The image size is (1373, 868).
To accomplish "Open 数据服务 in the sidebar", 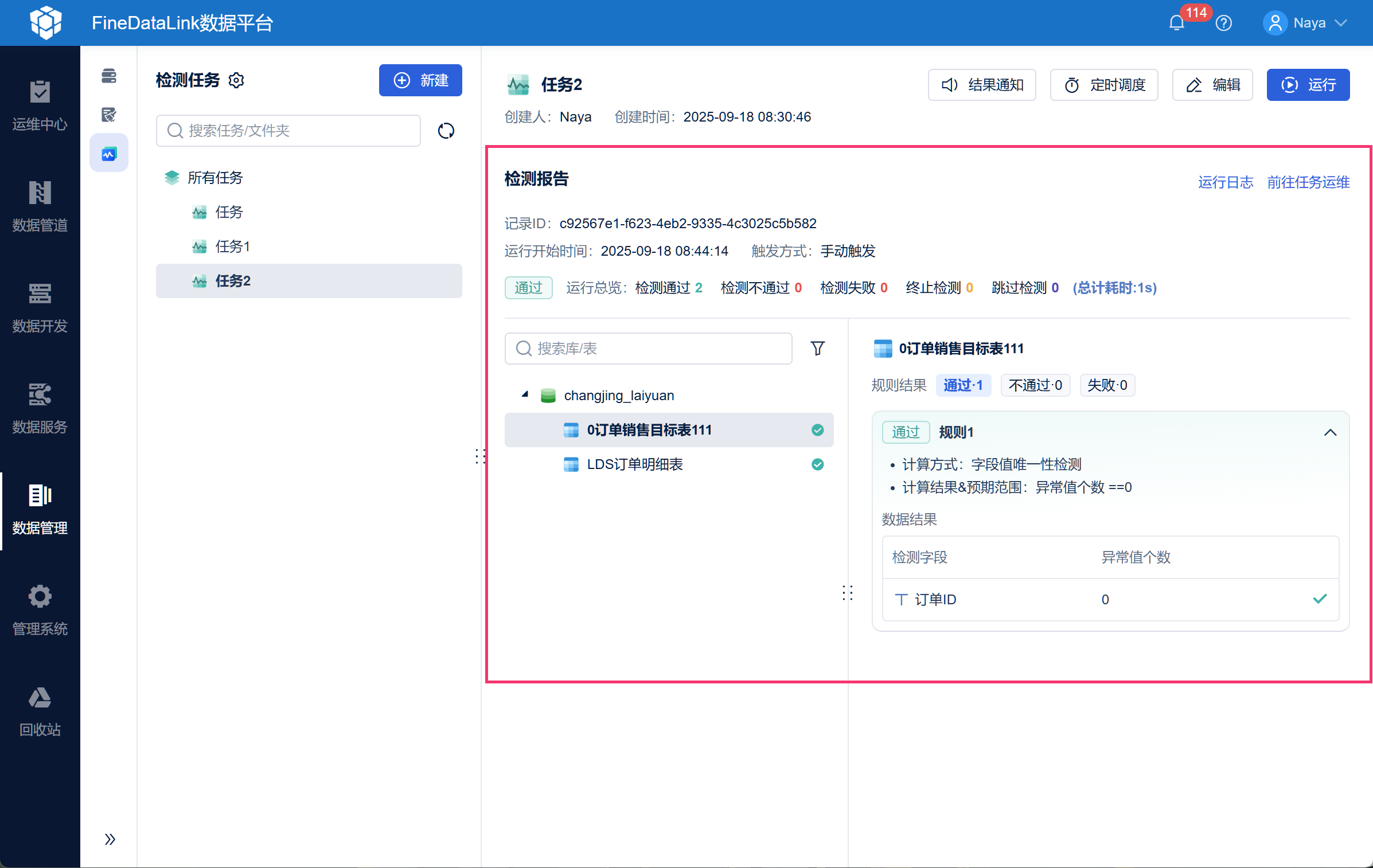I will pos(40,409).
